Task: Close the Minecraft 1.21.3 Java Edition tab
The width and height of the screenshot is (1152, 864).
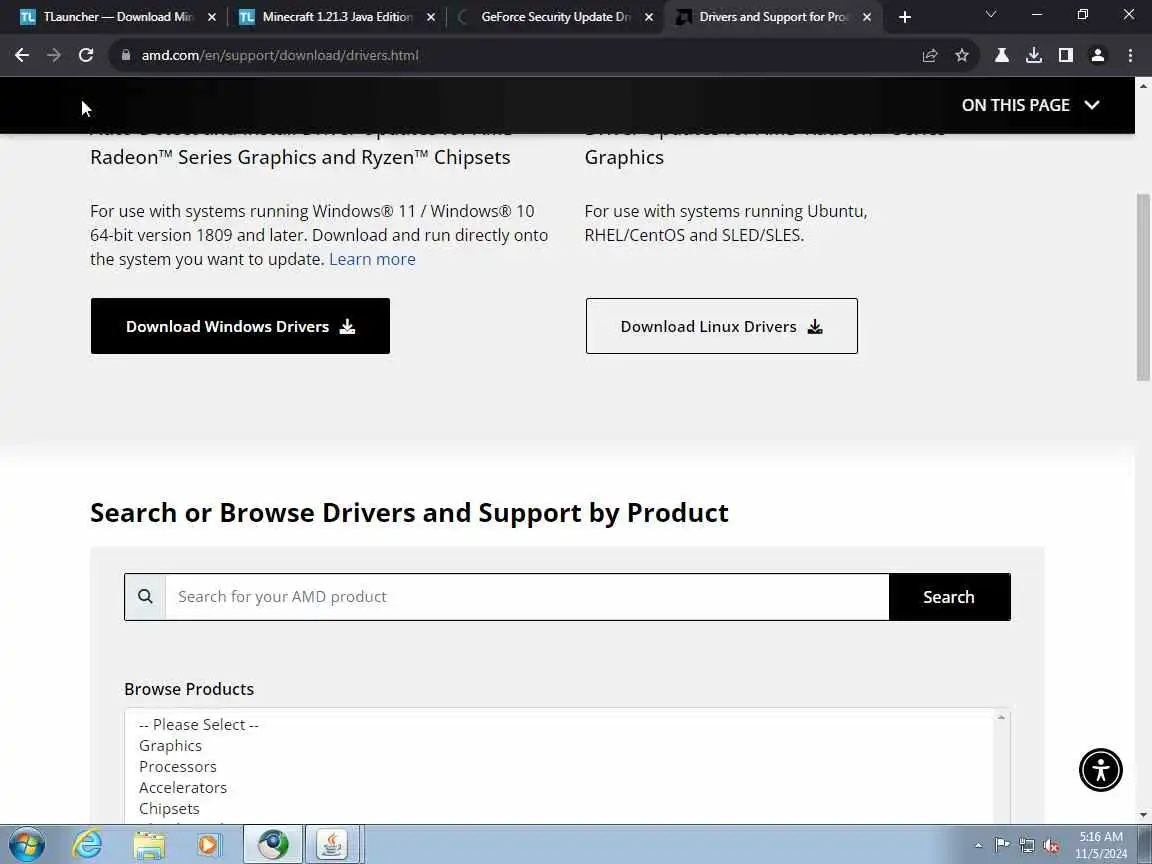Action: (431, 17)
